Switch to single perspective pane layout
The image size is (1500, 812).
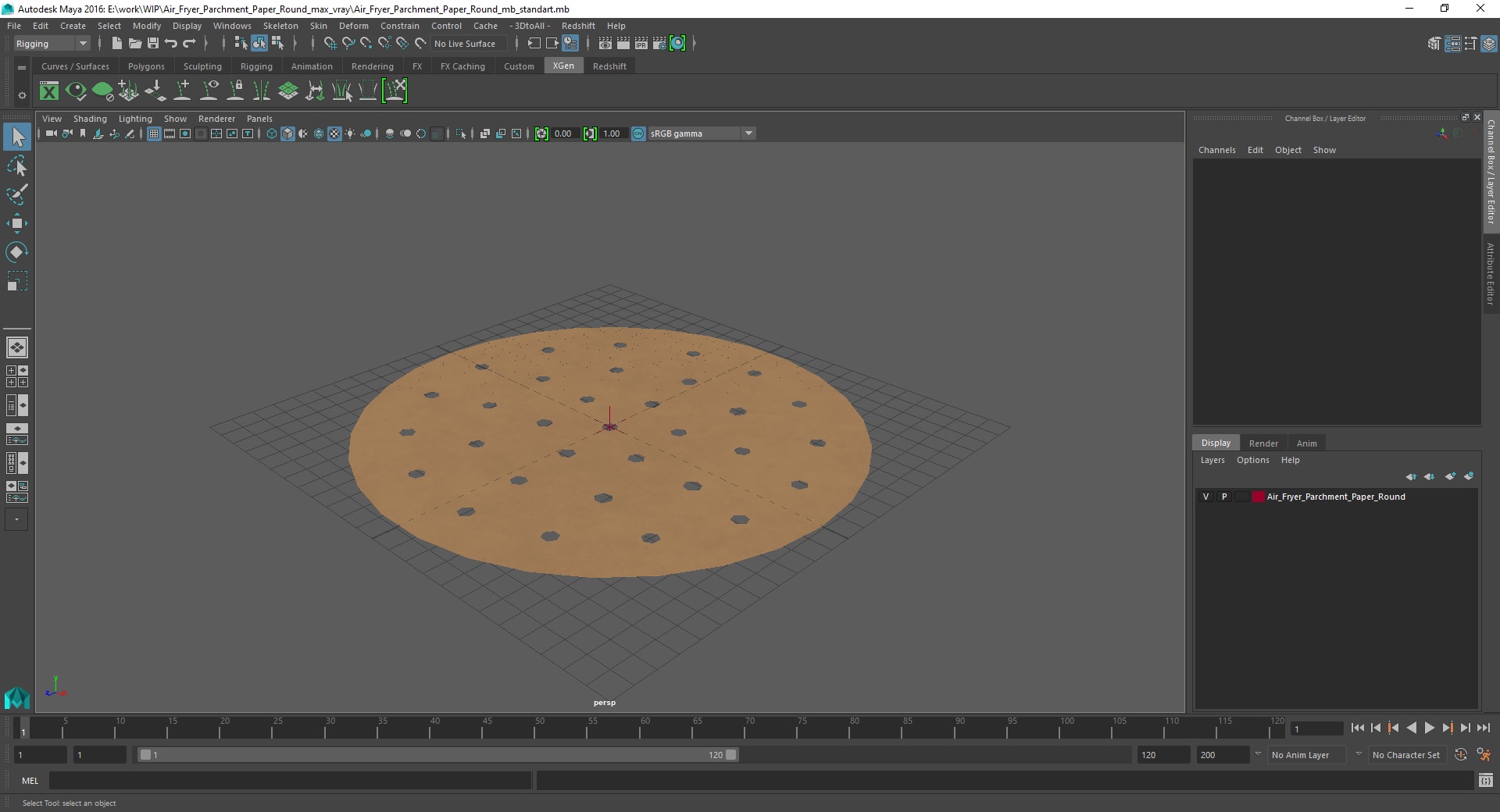point(17,347)
